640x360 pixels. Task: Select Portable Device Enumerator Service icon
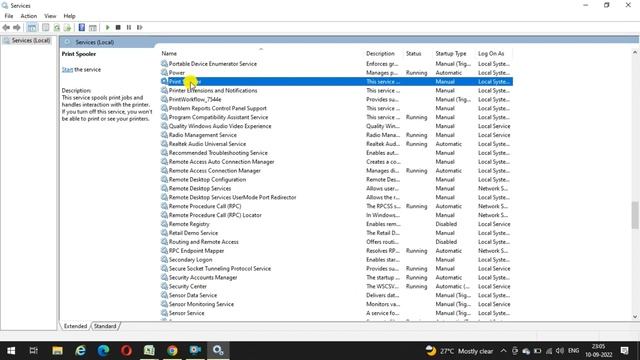164,63
